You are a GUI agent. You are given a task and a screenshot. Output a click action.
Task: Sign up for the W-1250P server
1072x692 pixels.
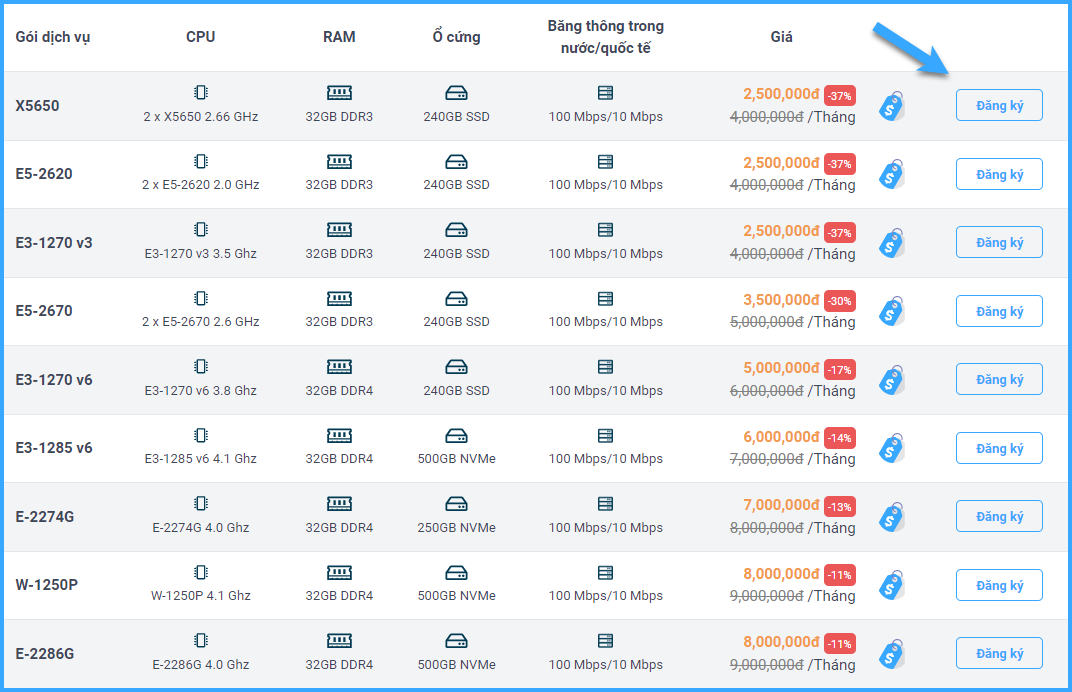click(999, 585)
